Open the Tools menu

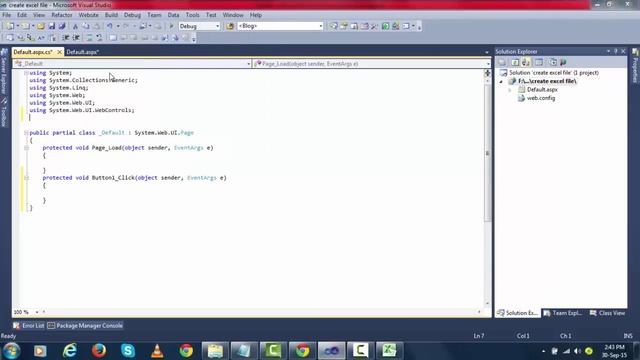(x=192, y=15)
